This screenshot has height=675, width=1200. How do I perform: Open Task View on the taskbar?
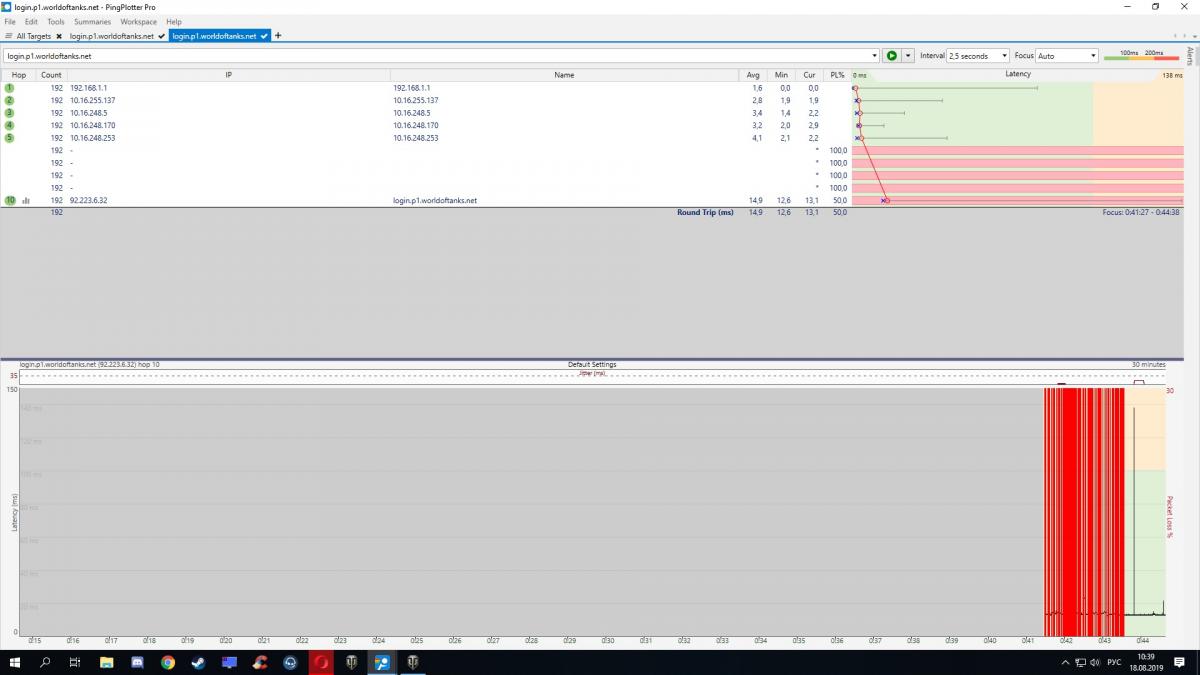tap(75, 662)
